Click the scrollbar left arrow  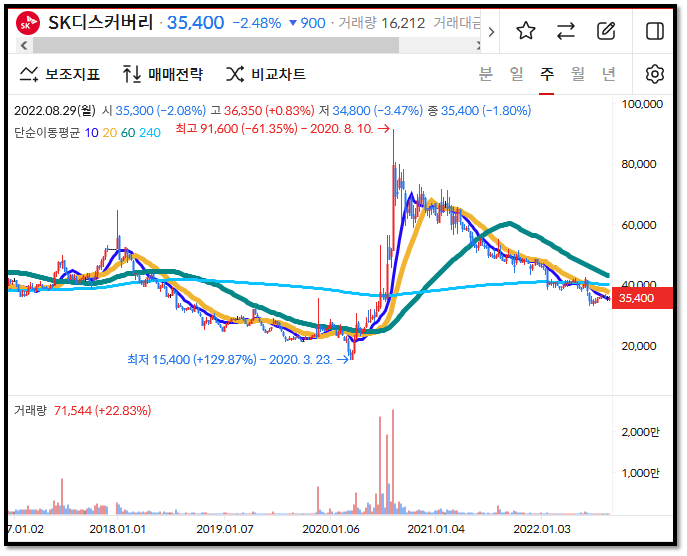coord(24,45)
